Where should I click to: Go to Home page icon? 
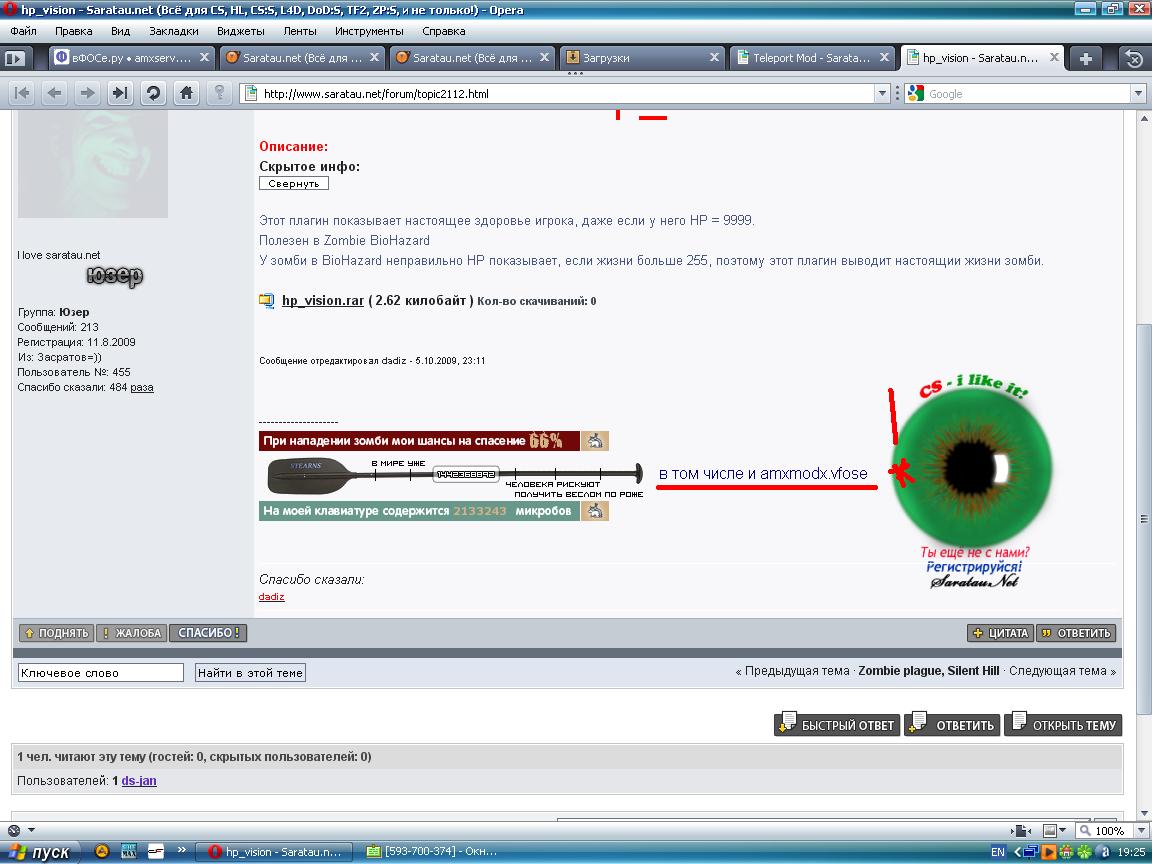coord(186,93)
